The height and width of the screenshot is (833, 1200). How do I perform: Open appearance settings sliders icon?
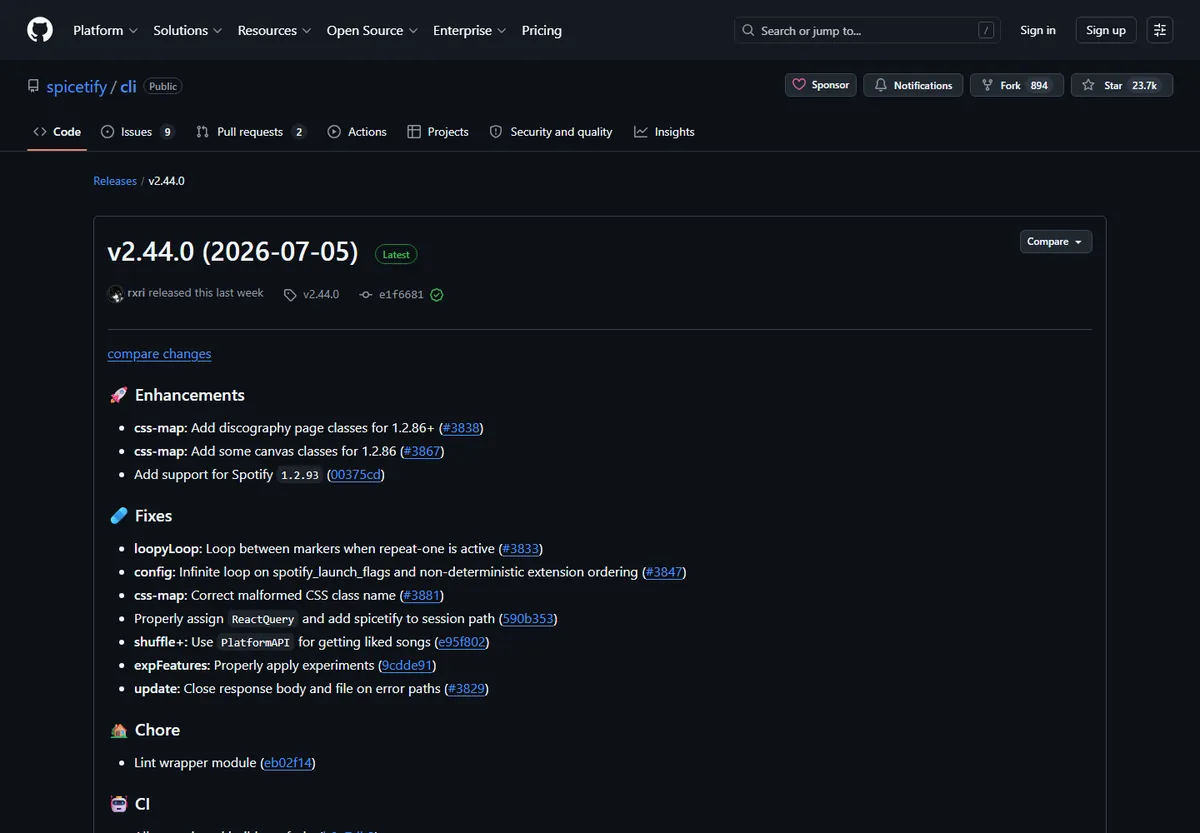(1160, 30)
